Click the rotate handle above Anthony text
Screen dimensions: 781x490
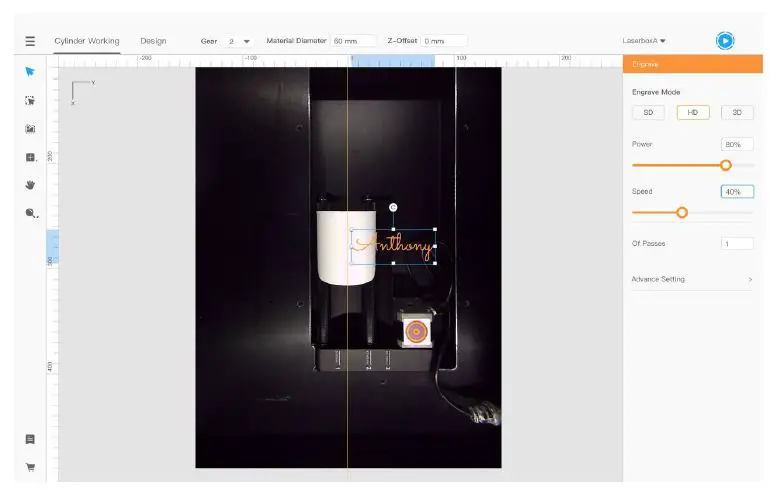tap(393, 207)
